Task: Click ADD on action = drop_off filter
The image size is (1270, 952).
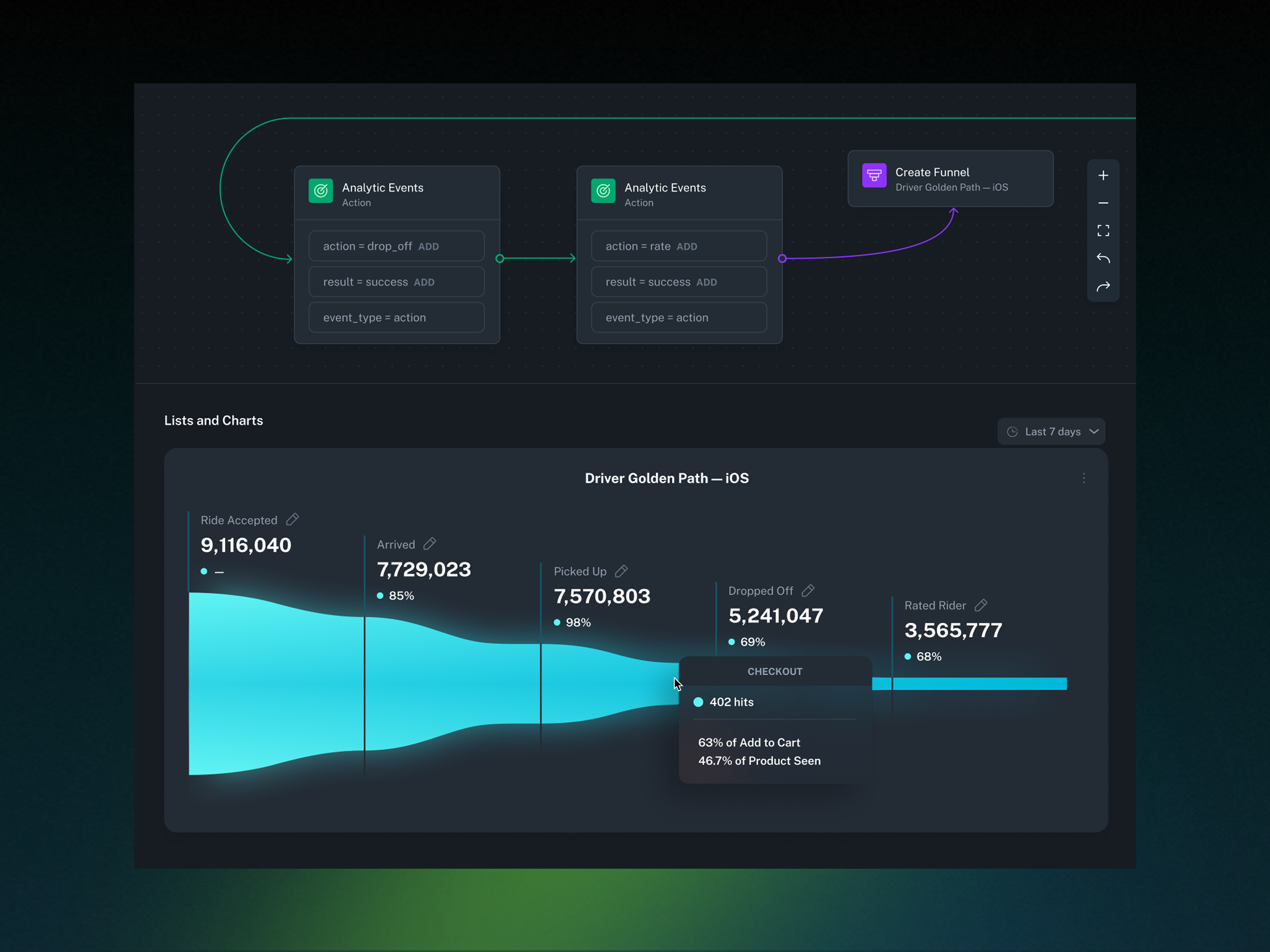Action: [428, 247]
